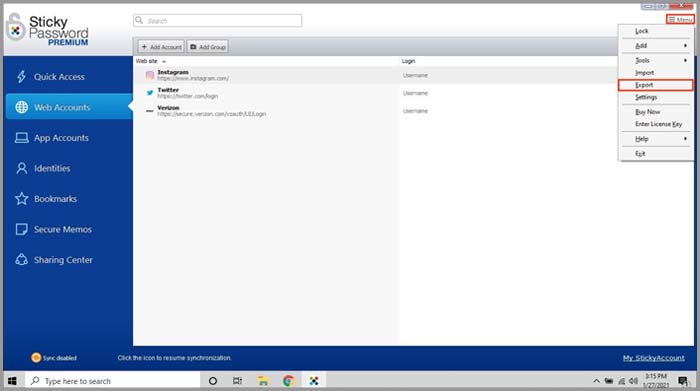Open Task View on taskbar
This screenshot has height=391, width=700.
(238, 381)
